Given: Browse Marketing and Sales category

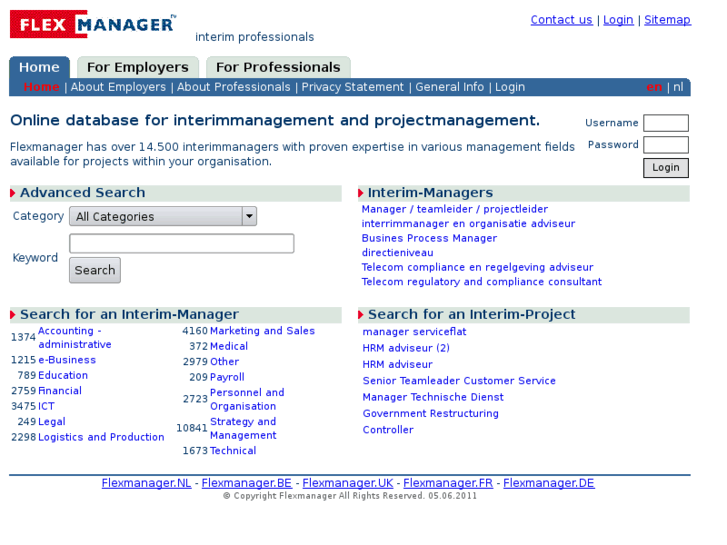Looking at the screenshot, I should pyautogui.click(x=262, y=331).
